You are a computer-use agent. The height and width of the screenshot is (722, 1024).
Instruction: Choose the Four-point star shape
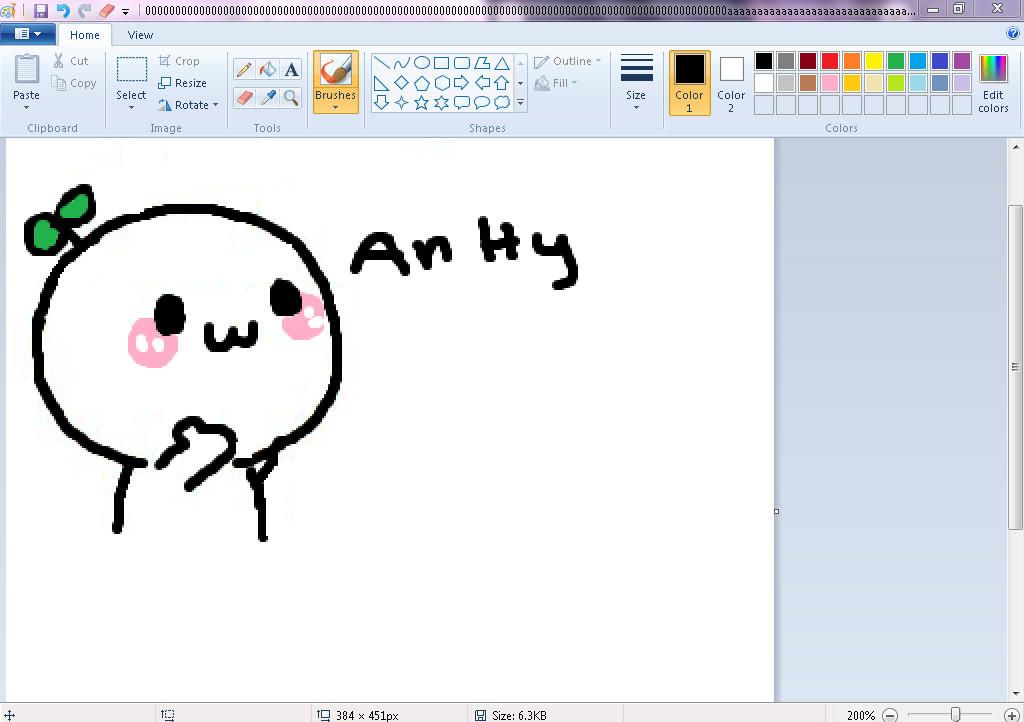[402, 102]
